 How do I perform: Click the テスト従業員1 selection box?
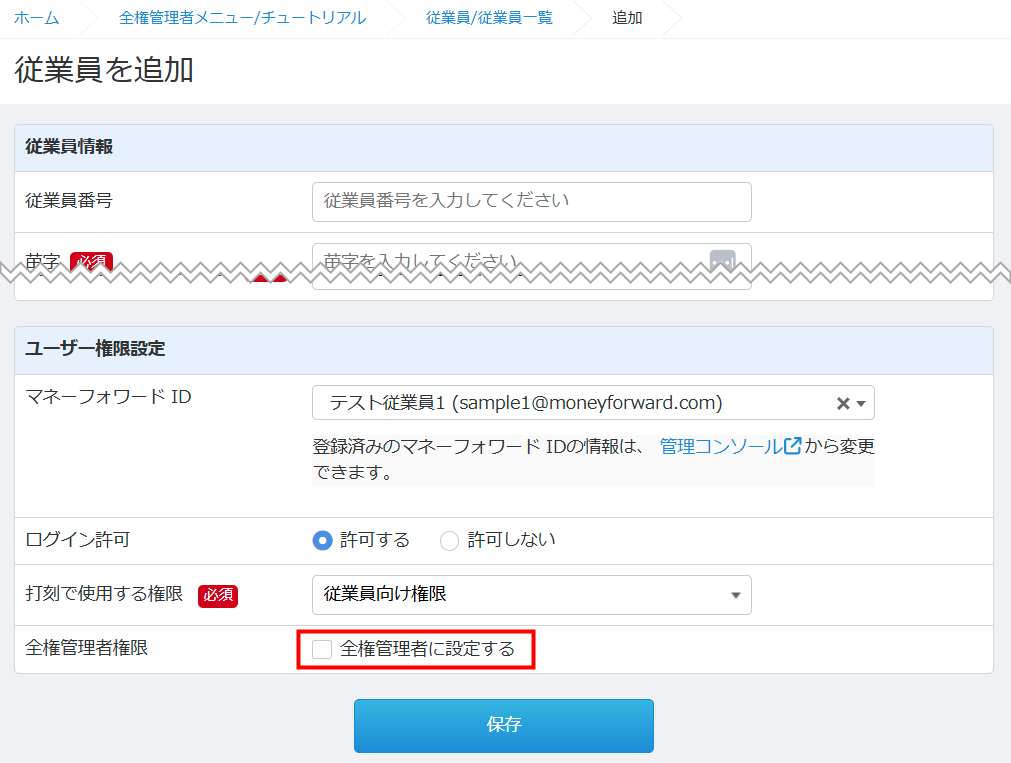coord(570,403)
